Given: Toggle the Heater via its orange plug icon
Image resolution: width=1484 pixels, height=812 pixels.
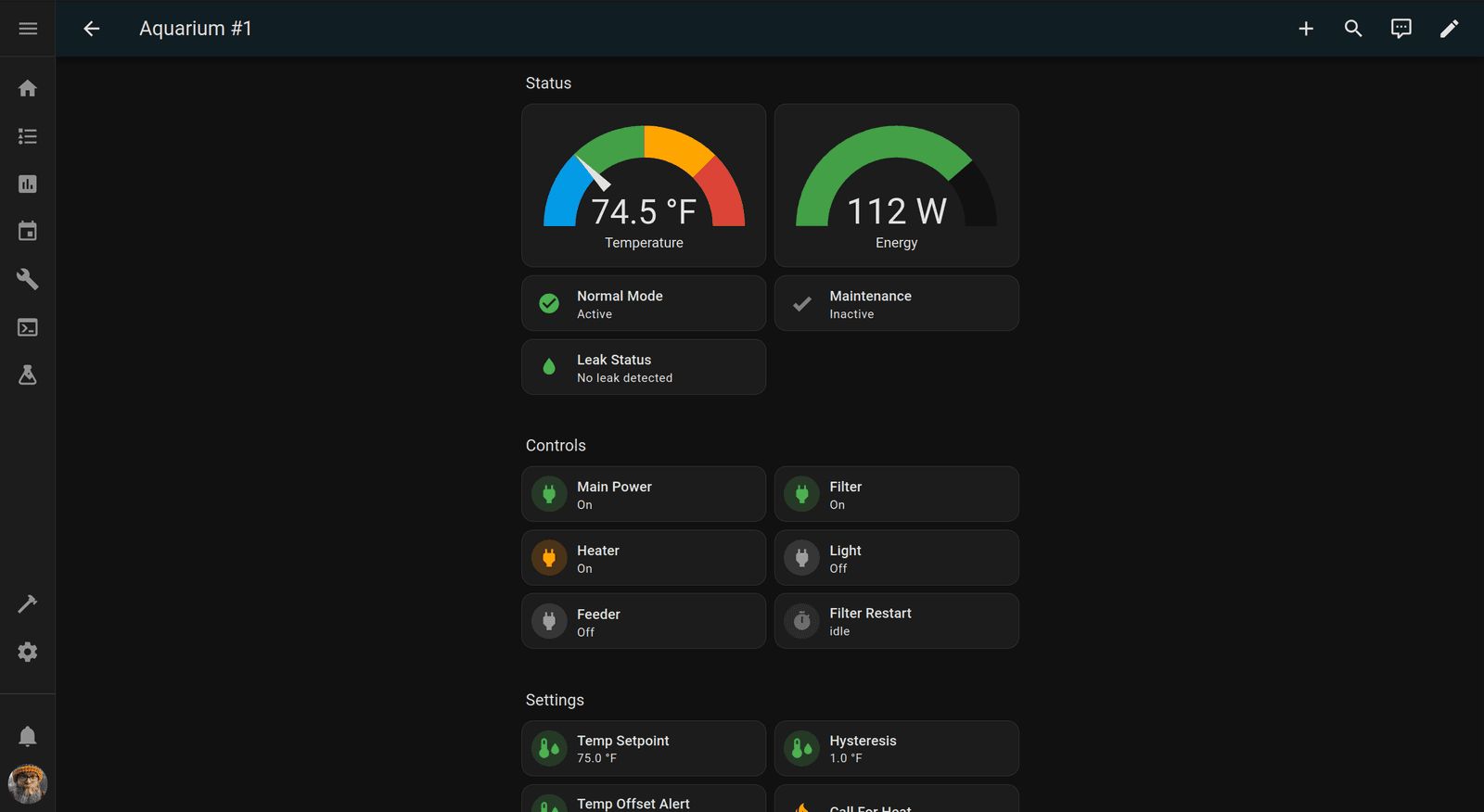Looking at the screenshot, I should point(549,558).
